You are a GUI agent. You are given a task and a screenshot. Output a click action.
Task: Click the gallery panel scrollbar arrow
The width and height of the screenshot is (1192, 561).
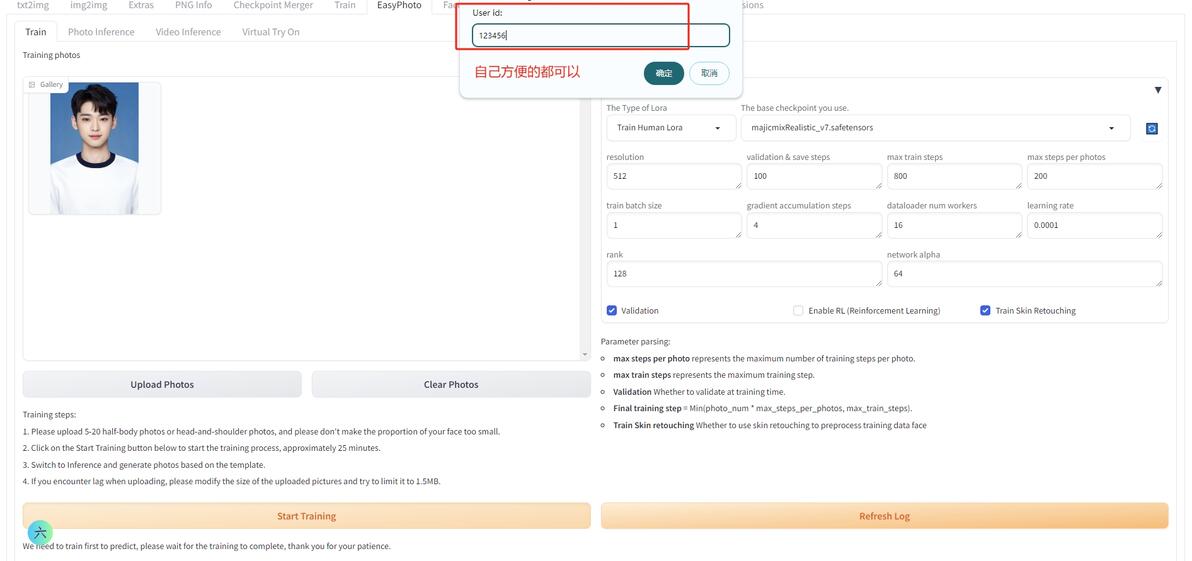pyautogui.click(x=585, y=355)
